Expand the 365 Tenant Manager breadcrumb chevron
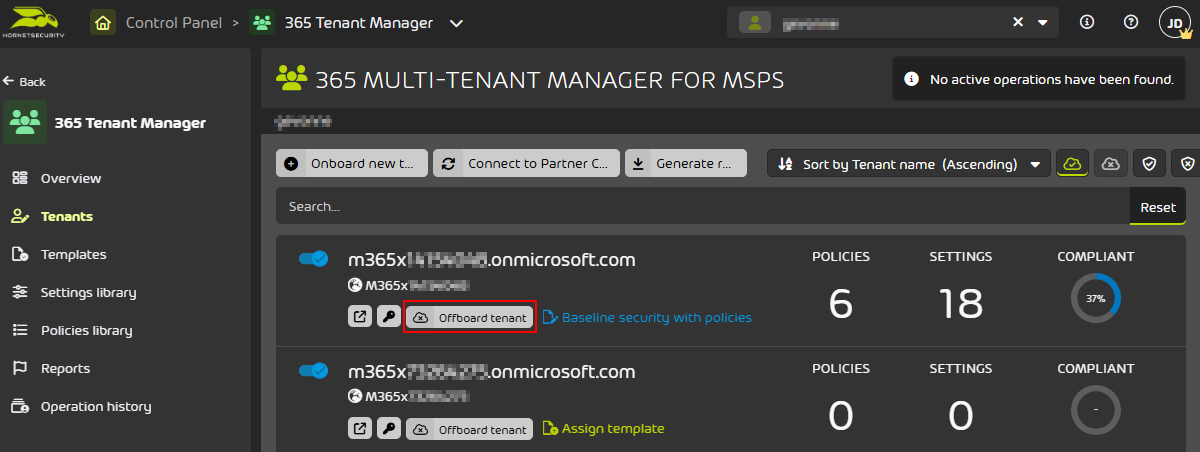Screen dimensions: 1200x452 coord(456,23)
